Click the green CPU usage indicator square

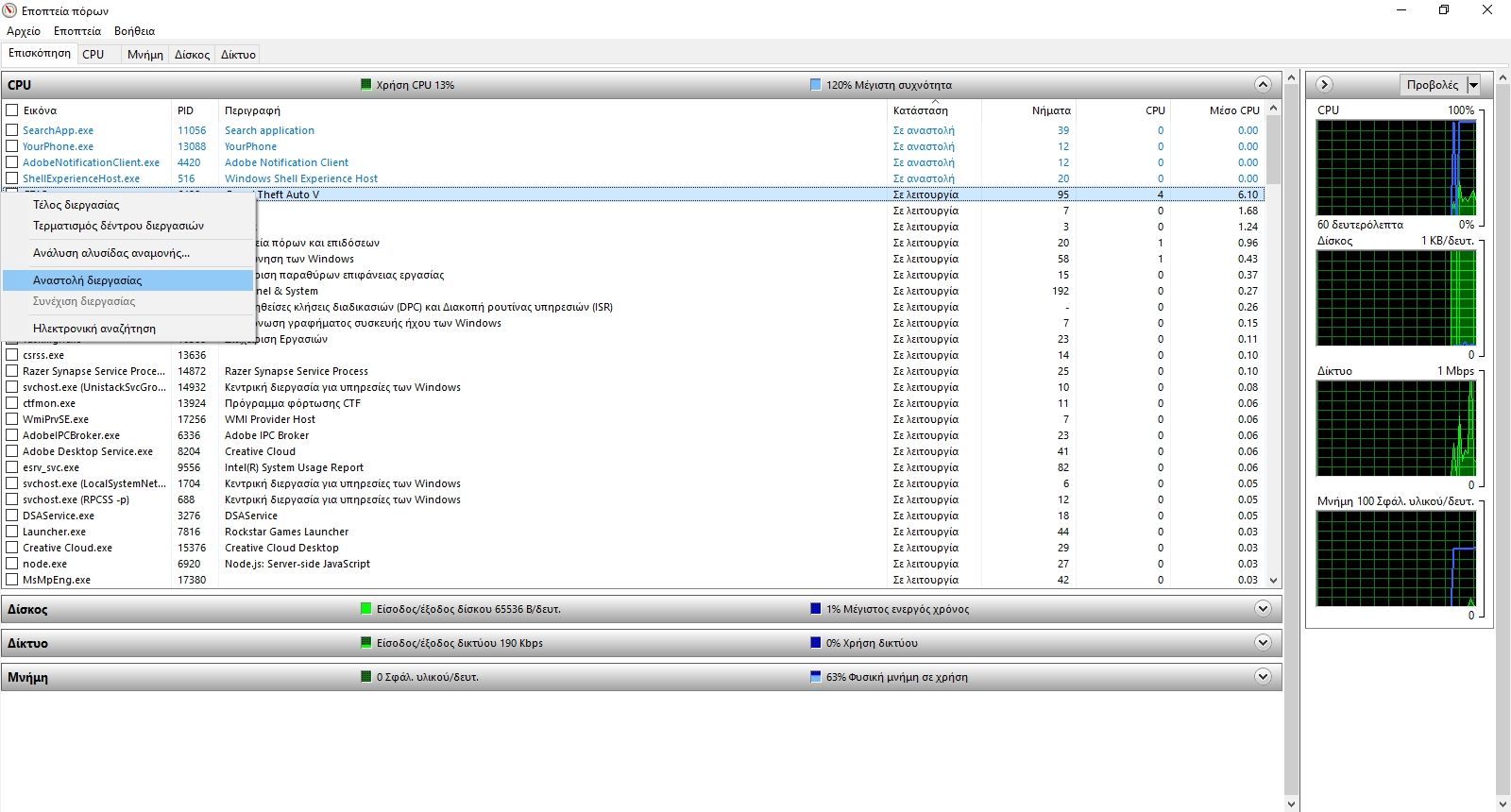point(366,85)
